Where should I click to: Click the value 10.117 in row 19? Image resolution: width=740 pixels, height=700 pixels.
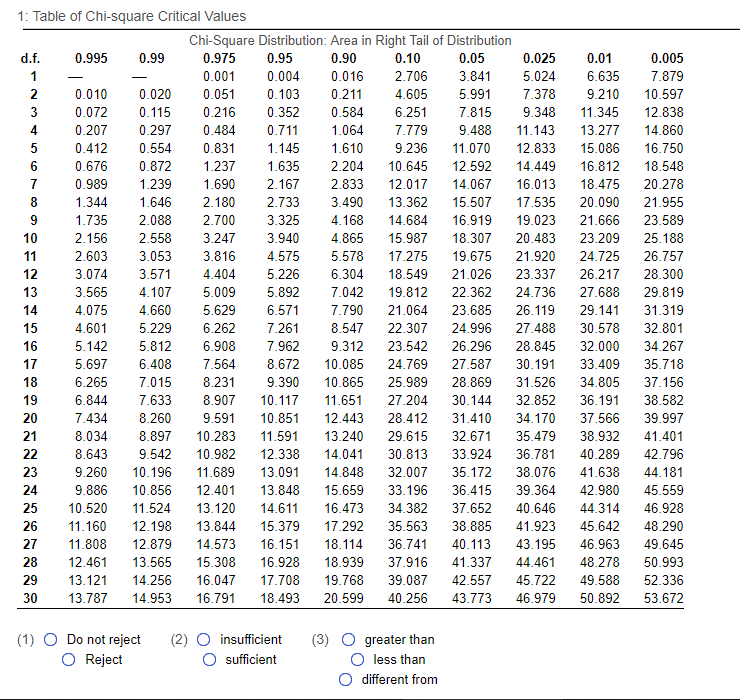click(279, 400)
